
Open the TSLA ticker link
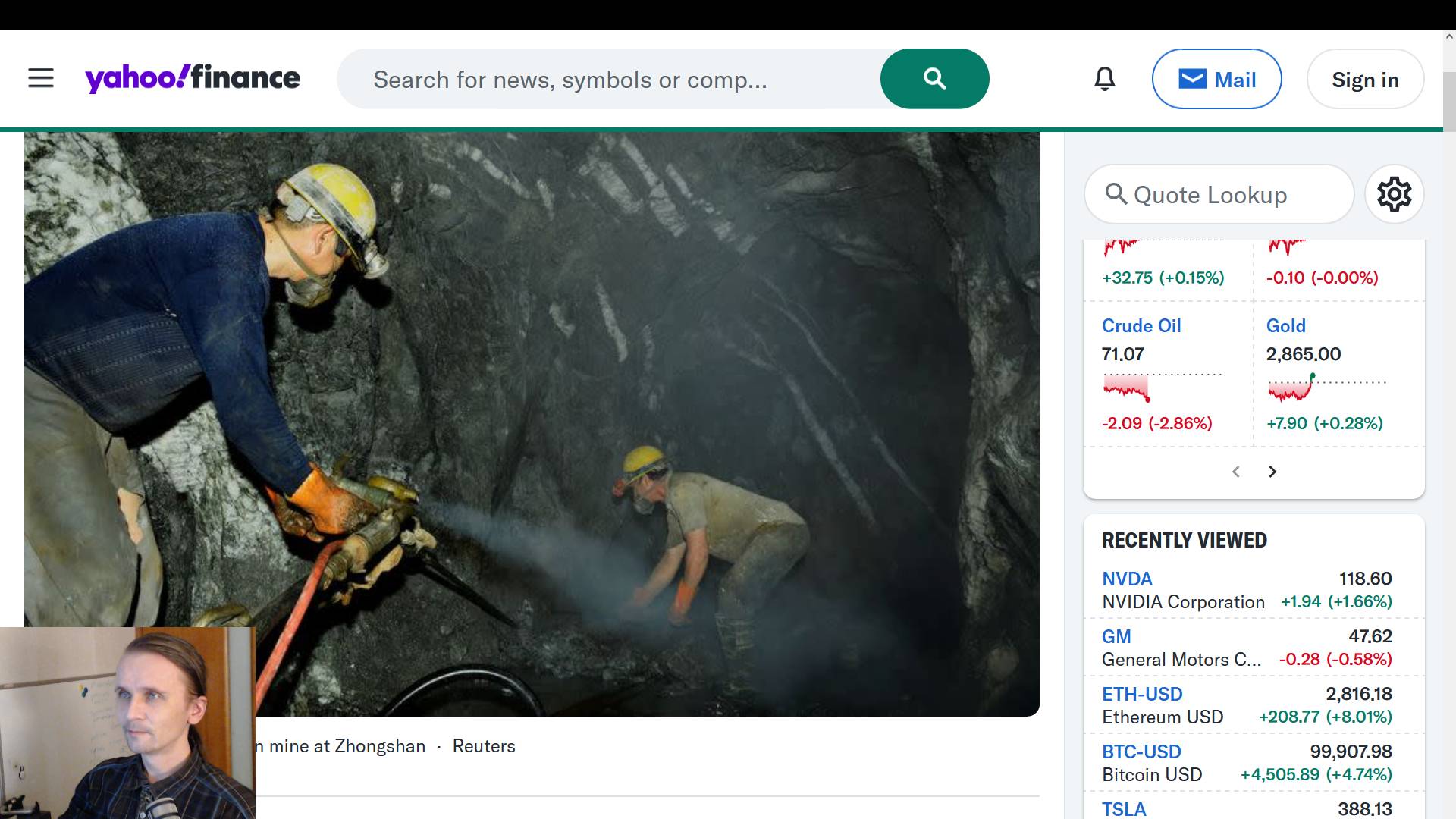coord(1124,808)
